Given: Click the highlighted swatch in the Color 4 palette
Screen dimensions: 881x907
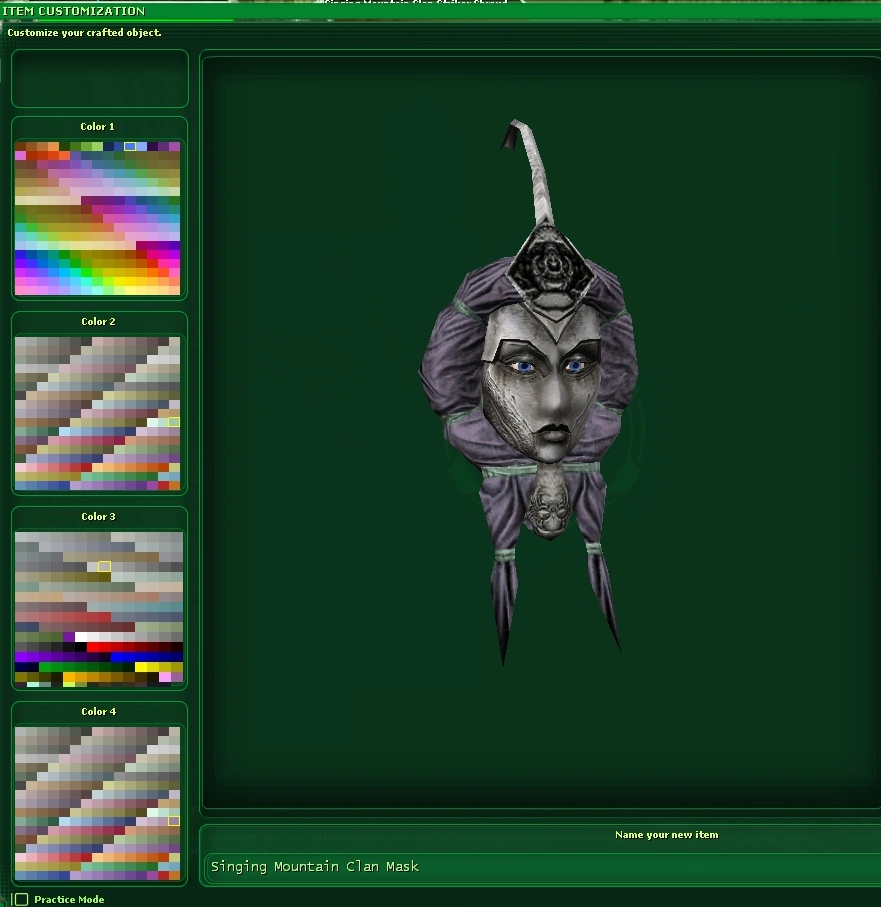Looking at the screenshot, I should click(172, 820).
